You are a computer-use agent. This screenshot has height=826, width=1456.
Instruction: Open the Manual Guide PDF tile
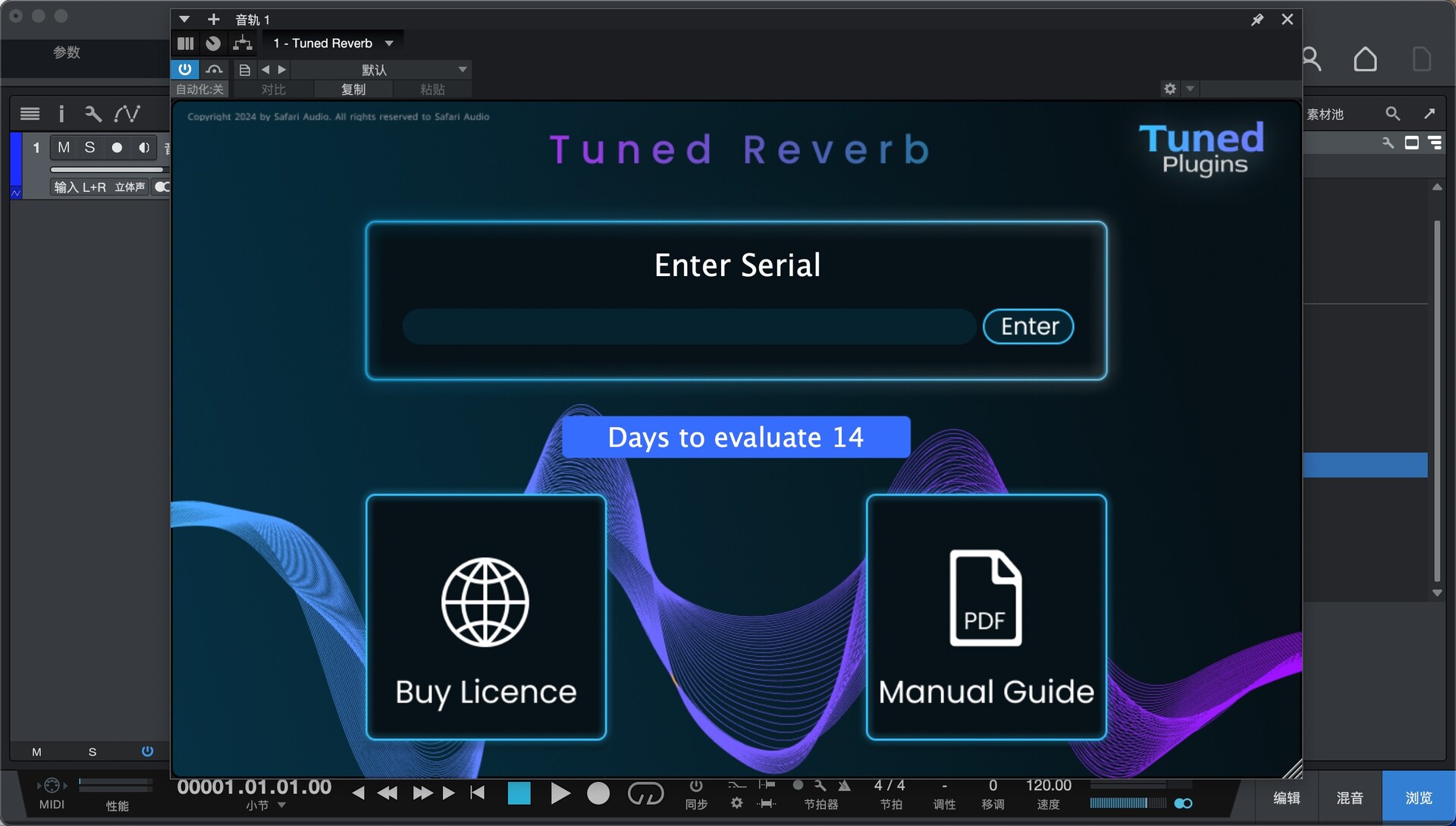[986, 617]
